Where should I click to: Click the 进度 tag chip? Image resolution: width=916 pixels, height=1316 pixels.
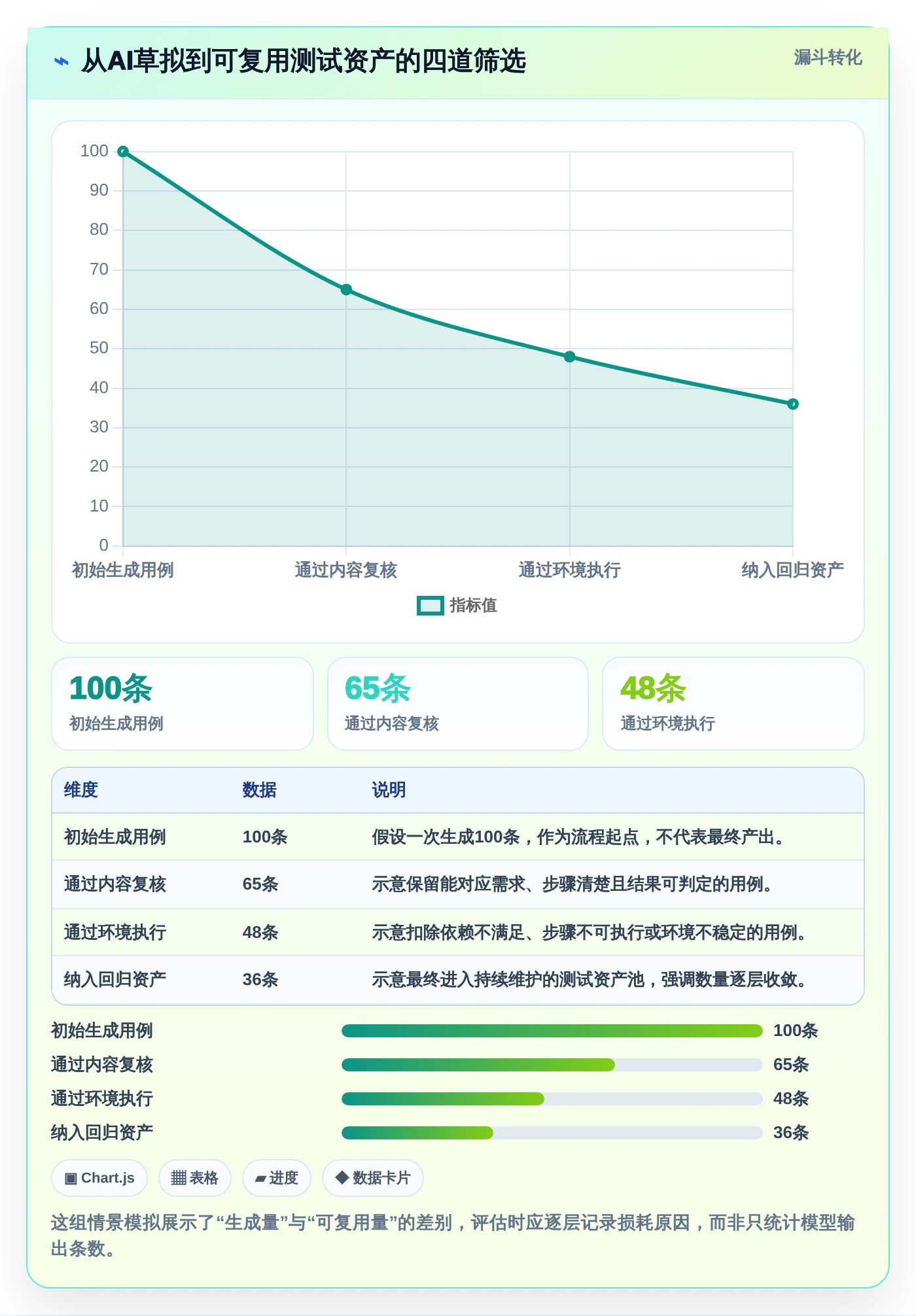pos(277,1178)
